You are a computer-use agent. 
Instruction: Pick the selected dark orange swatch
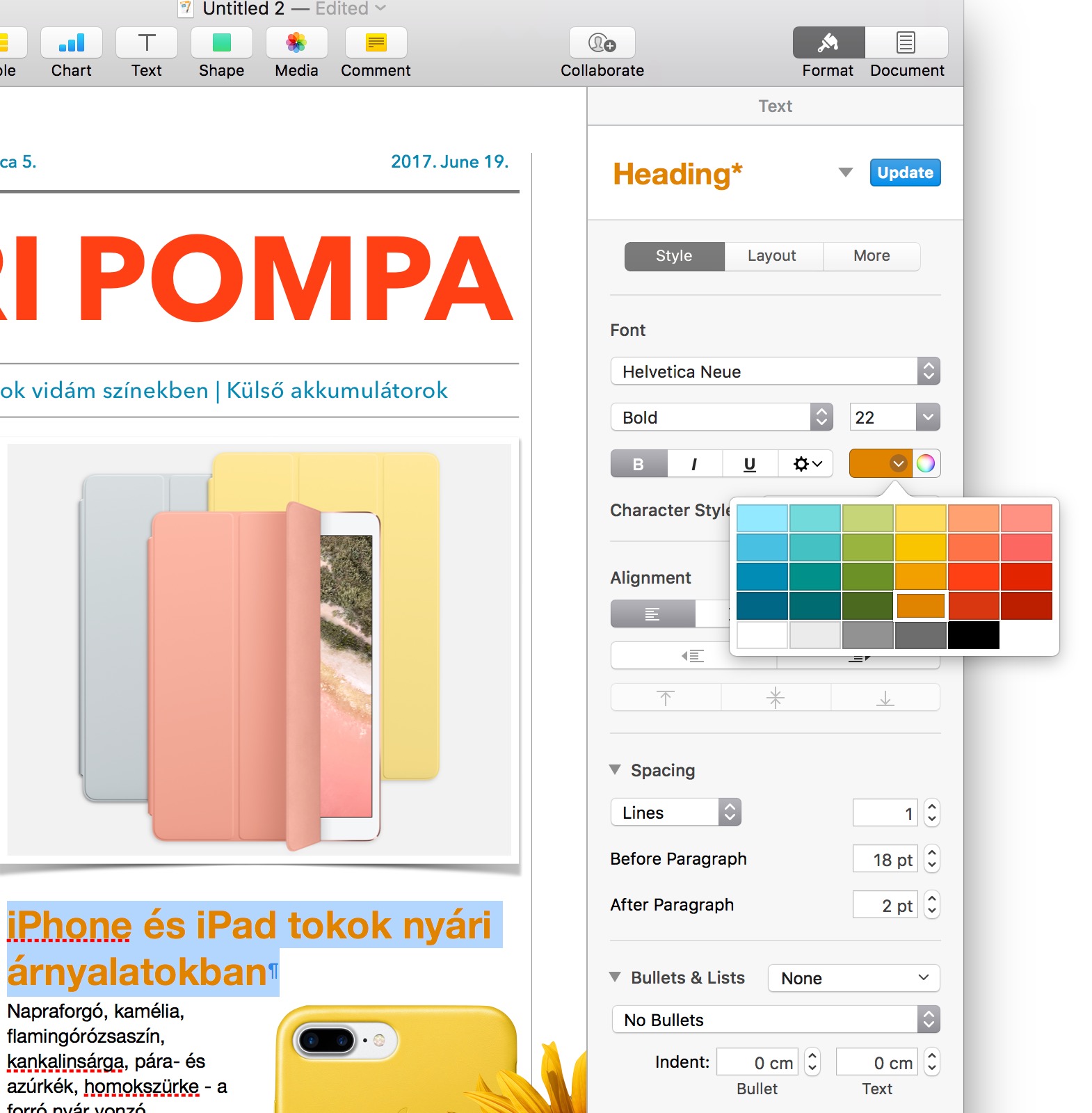[x=921, y=606]
